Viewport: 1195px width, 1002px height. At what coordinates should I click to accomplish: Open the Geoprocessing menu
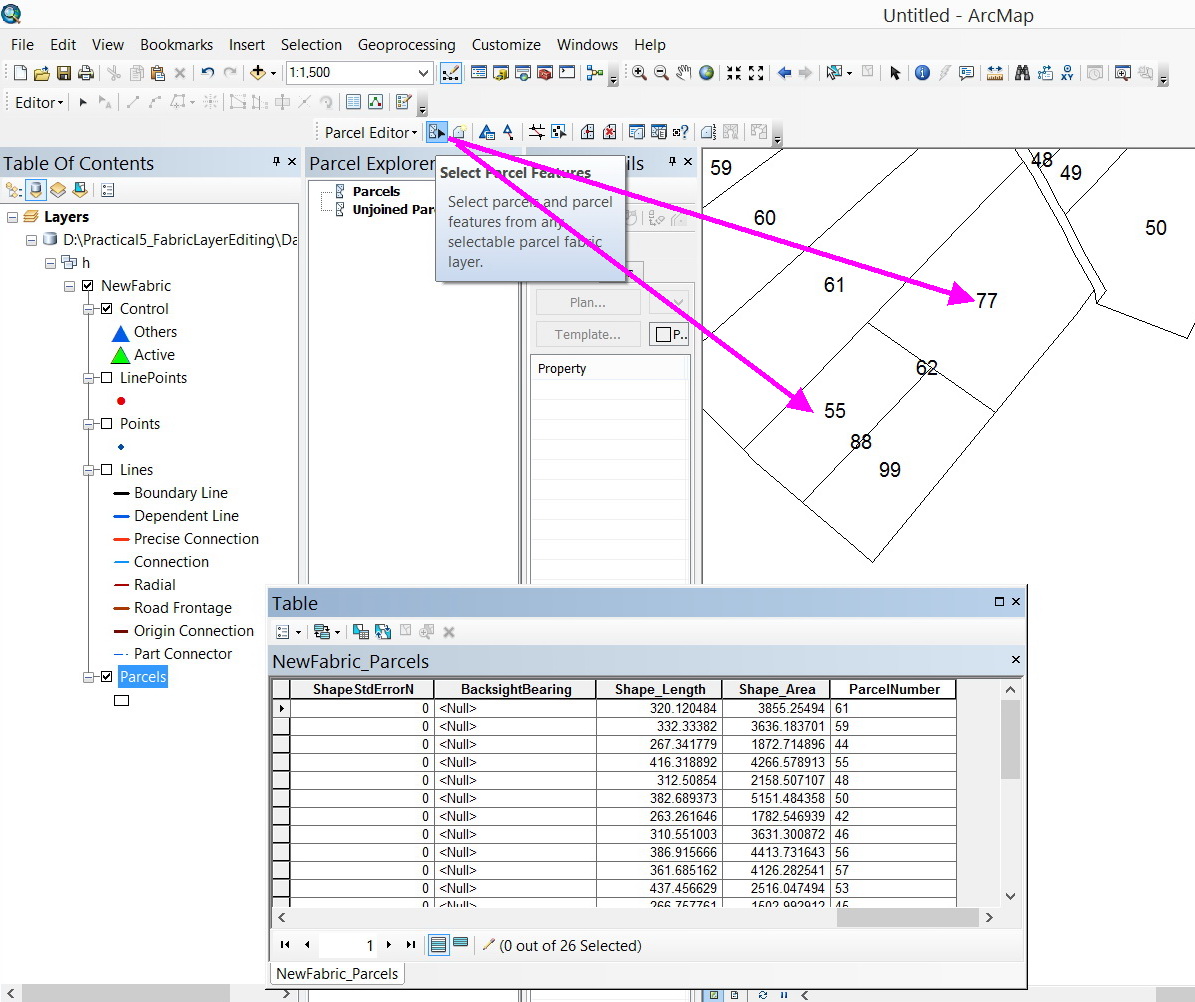coord(406,45)
